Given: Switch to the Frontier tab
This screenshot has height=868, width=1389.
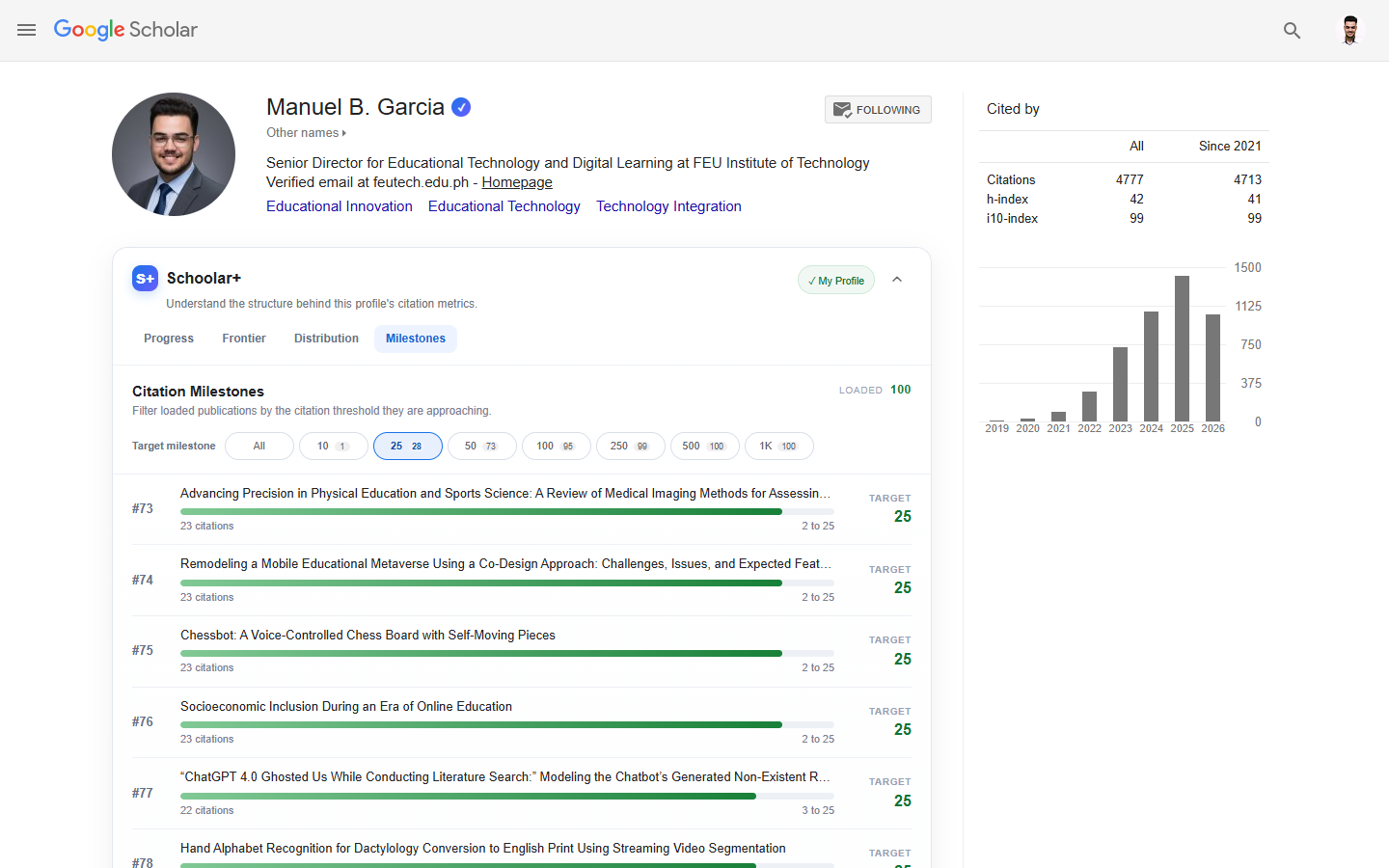Looking at the screenshot, I should 244,339.
